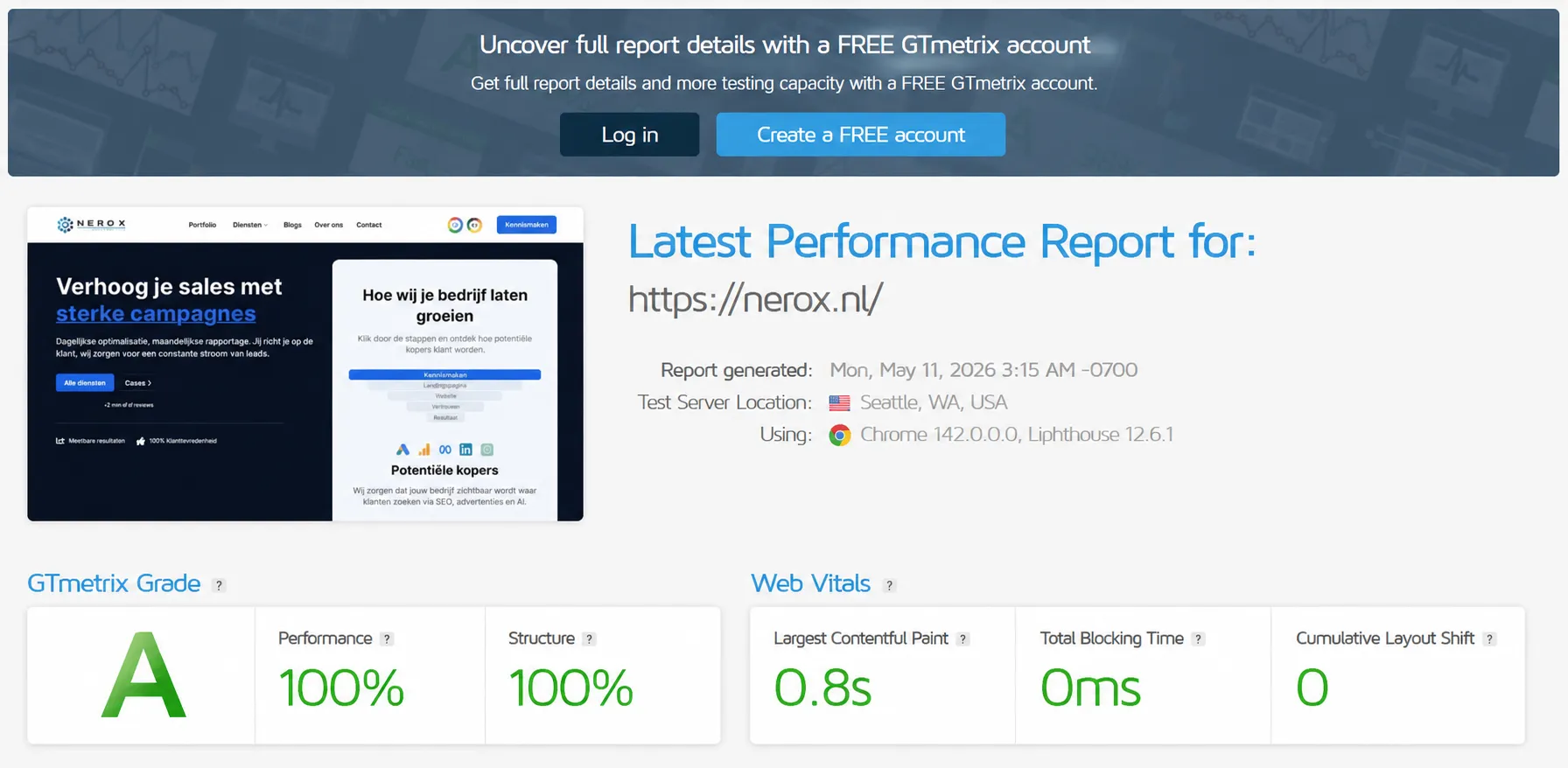Click the GTmetrix Grade heading

(114, 583)
